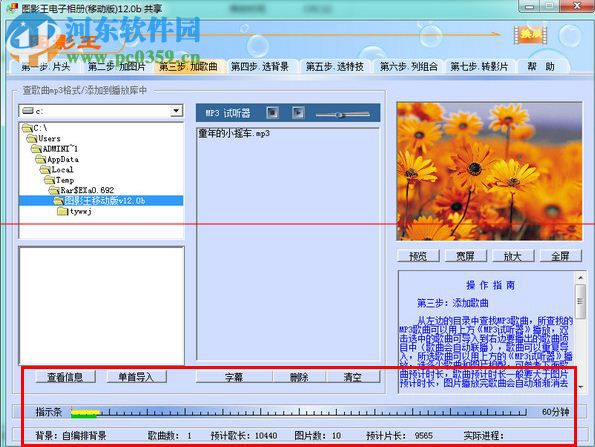Click the 图片数: 10 status text

pos(318,436)
